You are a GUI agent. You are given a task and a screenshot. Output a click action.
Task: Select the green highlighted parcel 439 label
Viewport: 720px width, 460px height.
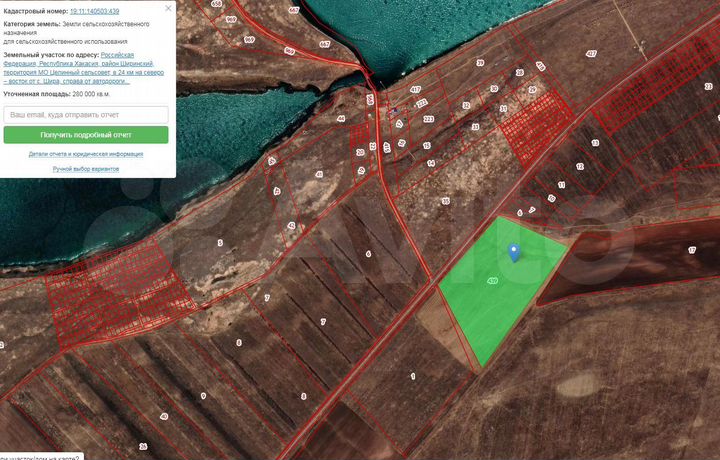click(493, 280)
